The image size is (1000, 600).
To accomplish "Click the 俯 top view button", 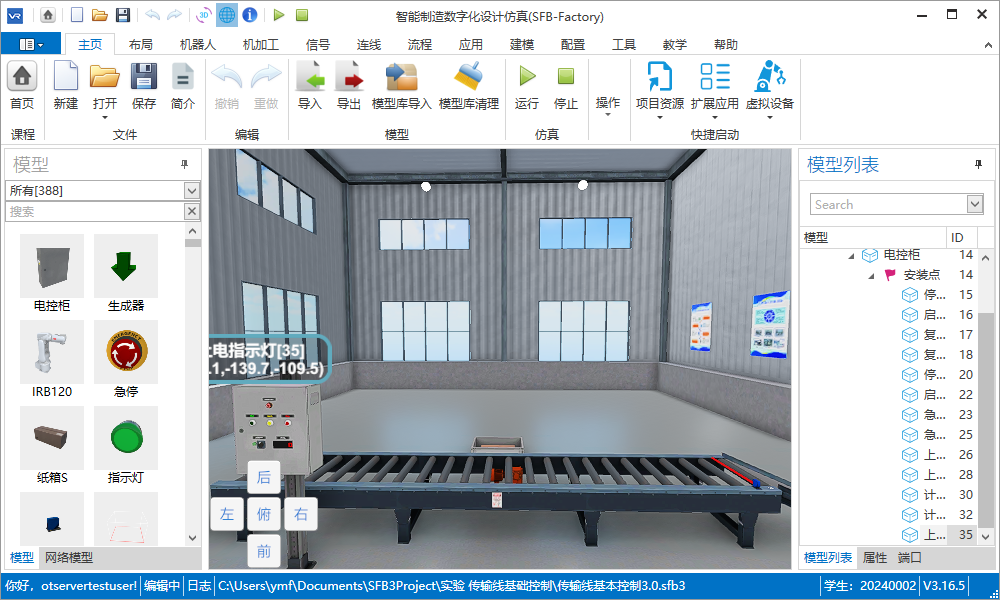I will pos(263,514).
